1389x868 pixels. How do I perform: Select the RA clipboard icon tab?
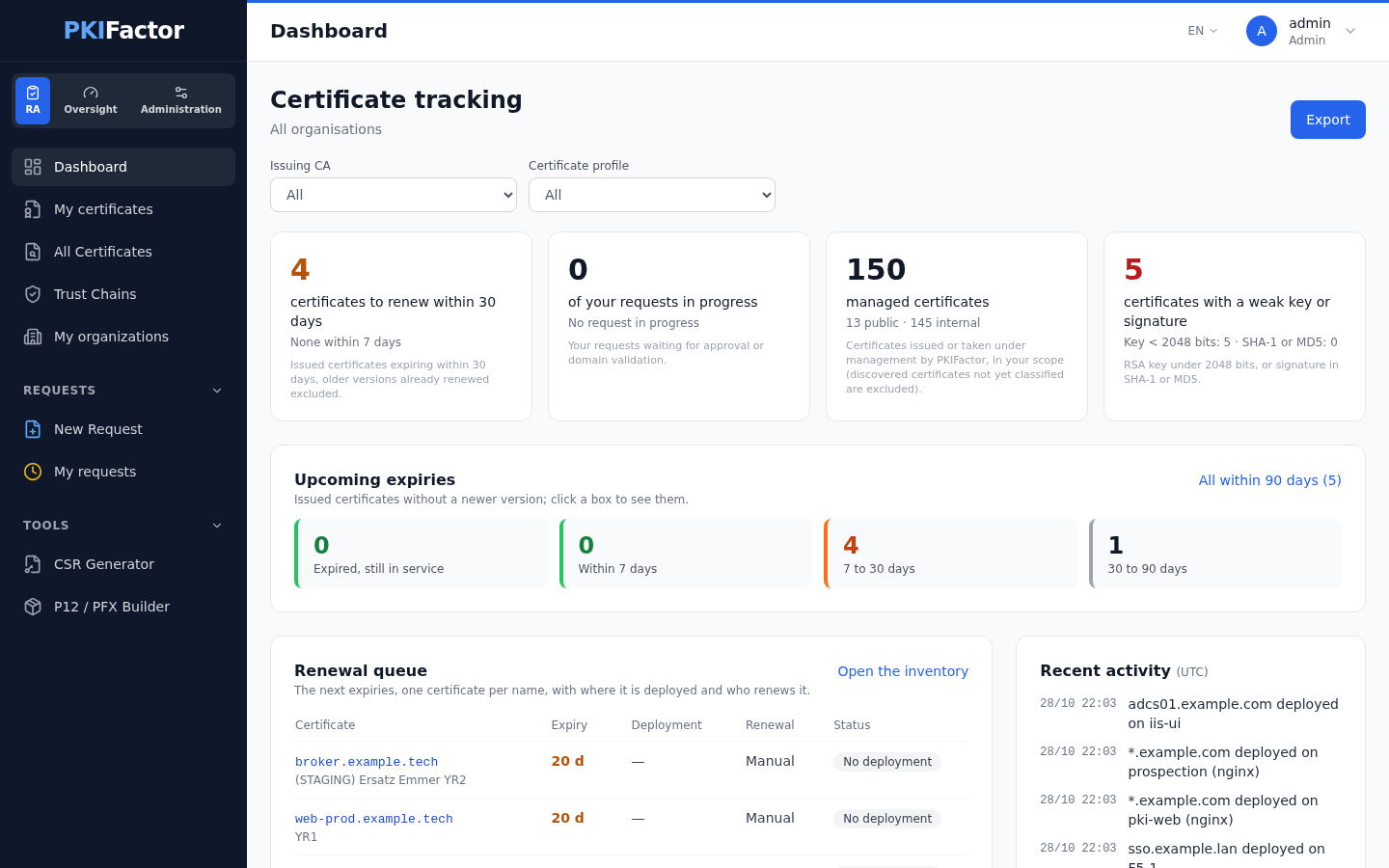[33, 100]
